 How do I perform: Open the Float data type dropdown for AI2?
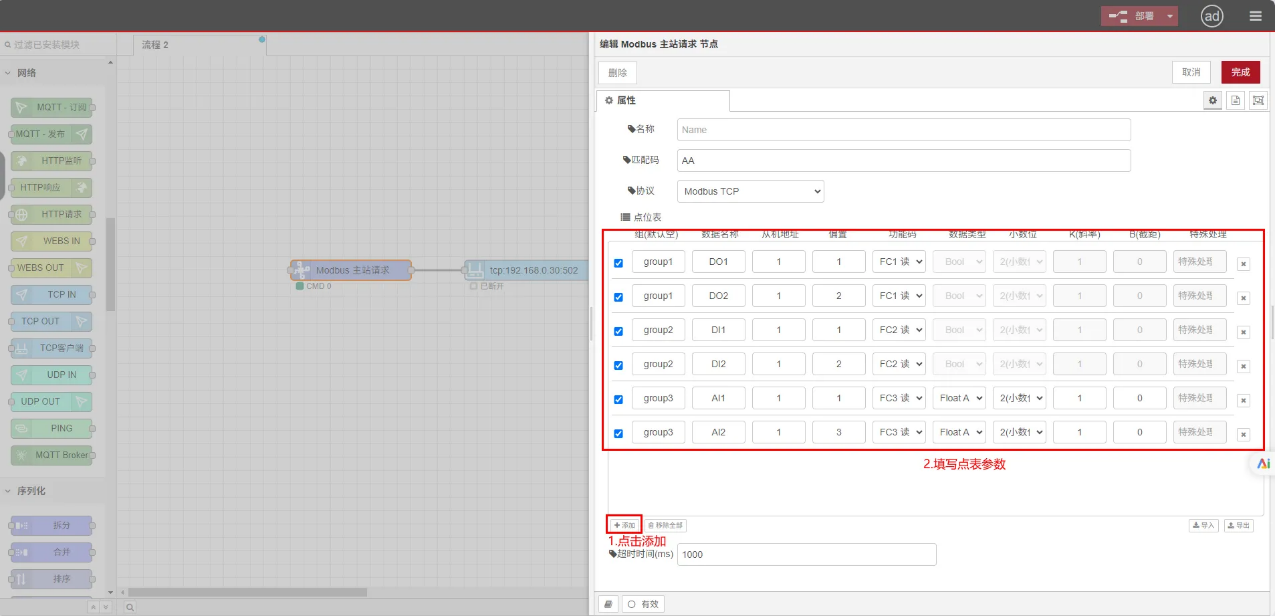[959, 432]
